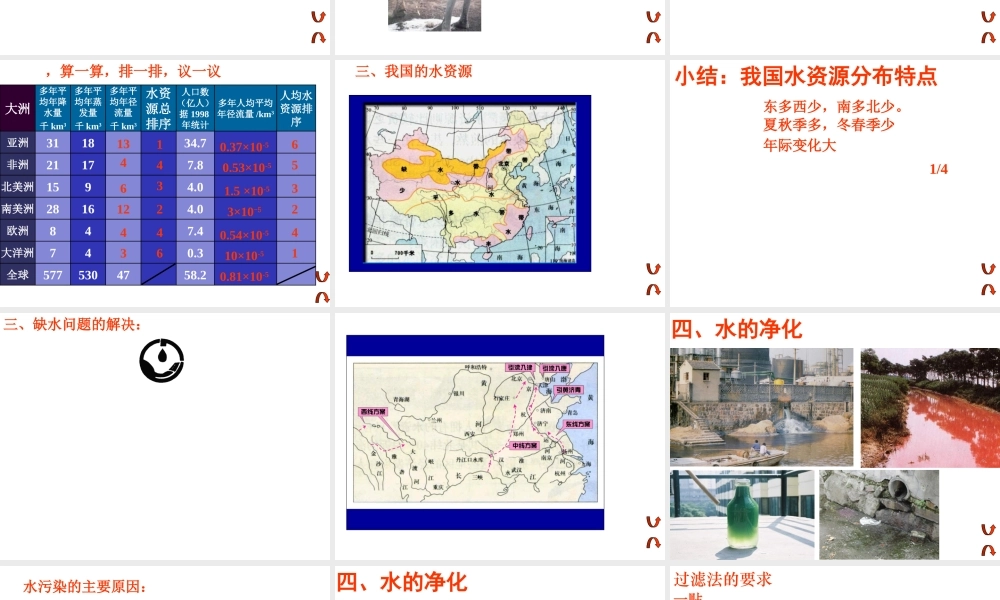Click the 34.7 population cell for 亚洲
The height and width of the screenshot is (600, 1000).
point(195,143)
